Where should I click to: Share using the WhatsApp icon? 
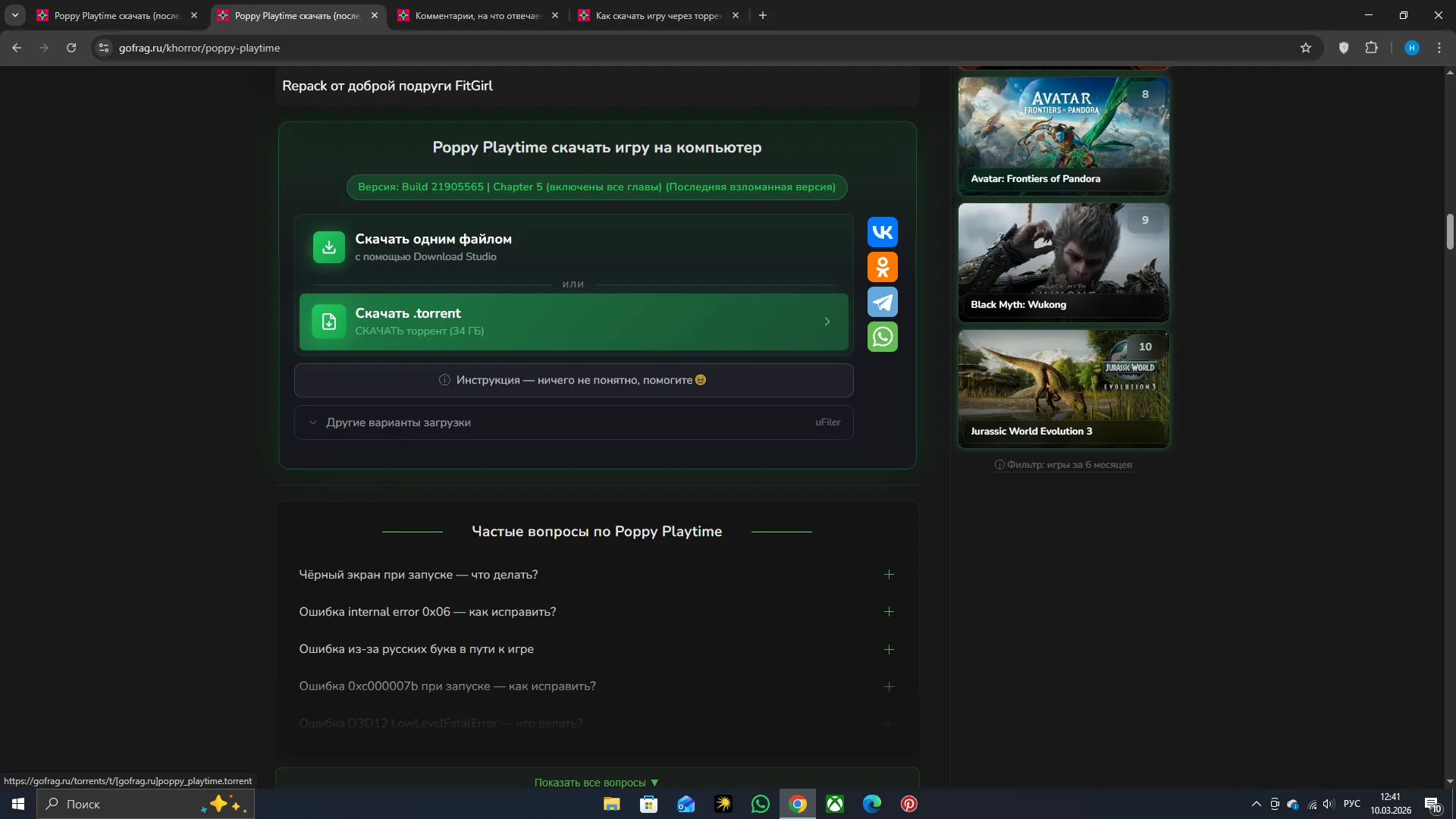tap(882, 337)
